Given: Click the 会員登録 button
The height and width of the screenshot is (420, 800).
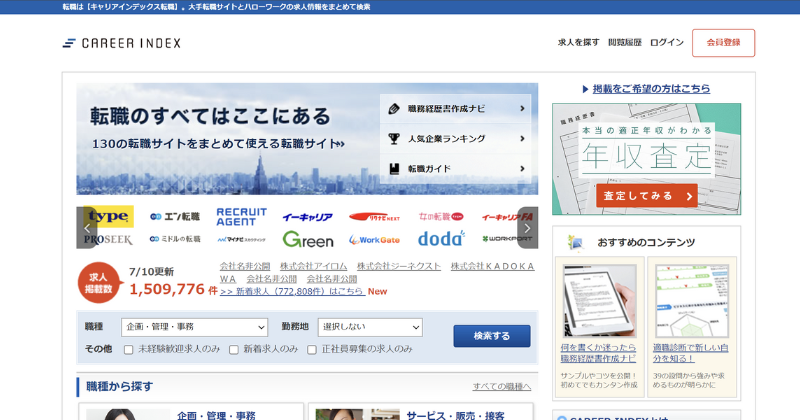Looking at the screenshot, I should pyautogui.click(x=723, y=43).
